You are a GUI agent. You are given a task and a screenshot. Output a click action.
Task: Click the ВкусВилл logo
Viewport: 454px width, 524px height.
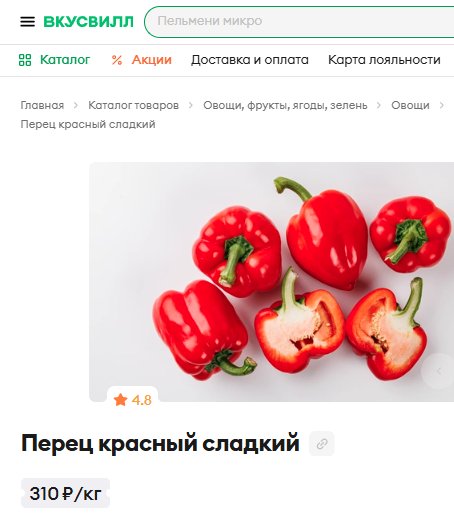coord(89,22)
